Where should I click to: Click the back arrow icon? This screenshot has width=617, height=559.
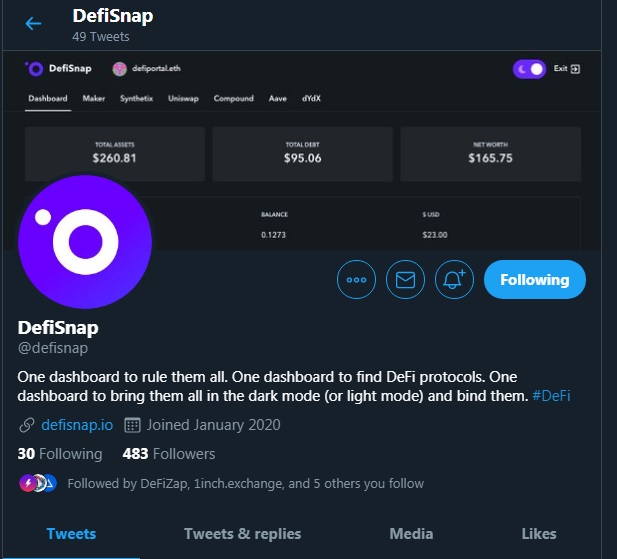(x=34, y=24)
